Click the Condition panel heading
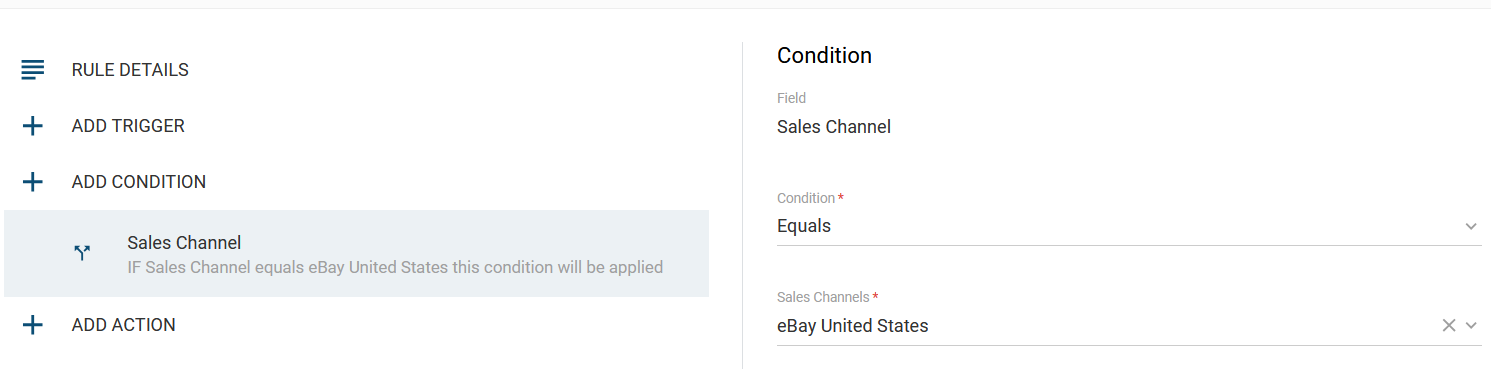This screenshot has height=369, width=1491. (824, 56)
